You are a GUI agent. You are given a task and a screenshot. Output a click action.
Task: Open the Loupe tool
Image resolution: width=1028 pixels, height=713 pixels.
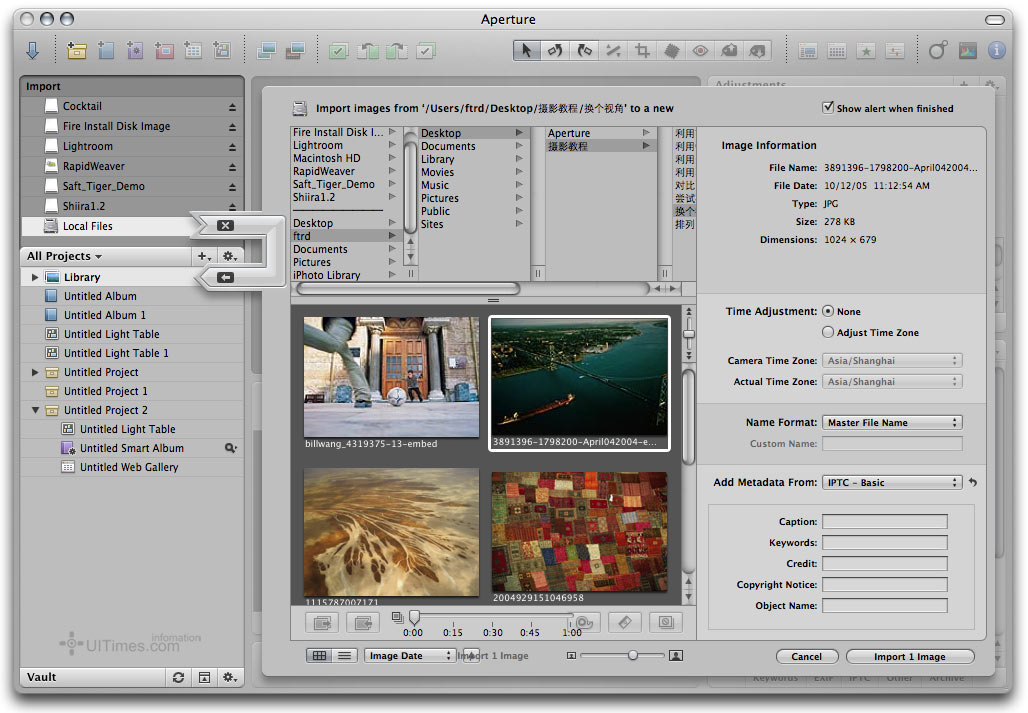click(938, 50)
